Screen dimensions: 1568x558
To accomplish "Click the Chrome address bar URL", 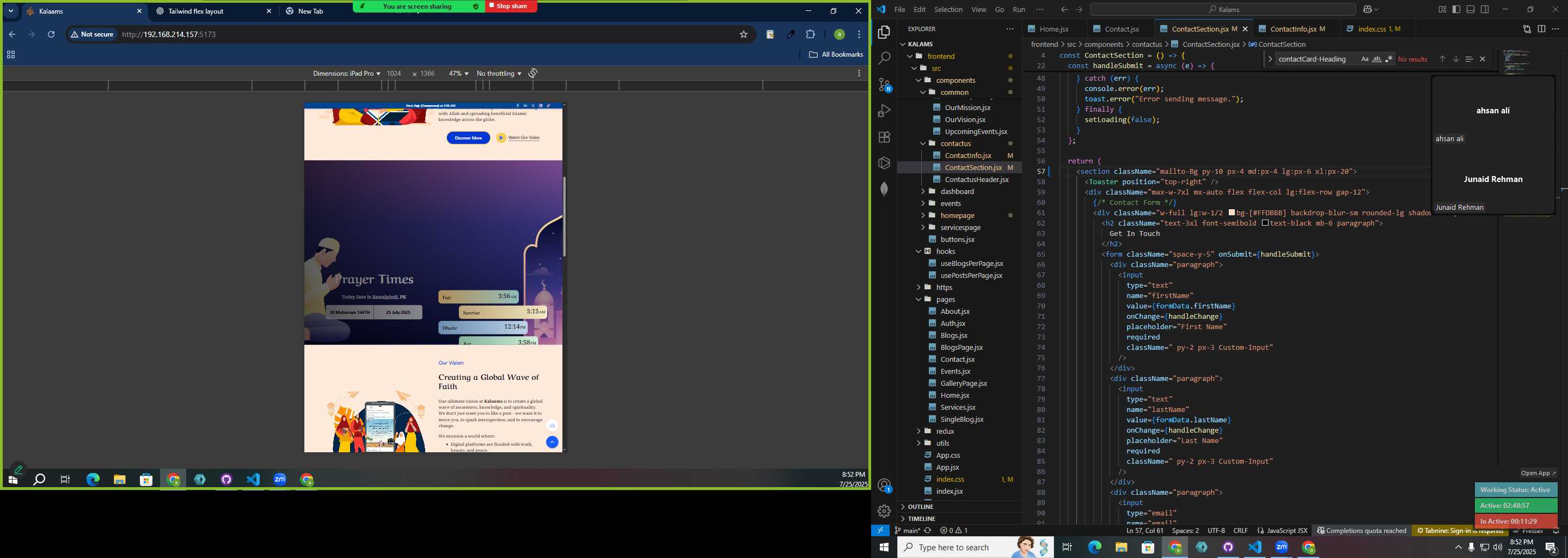I will [169, 35].
